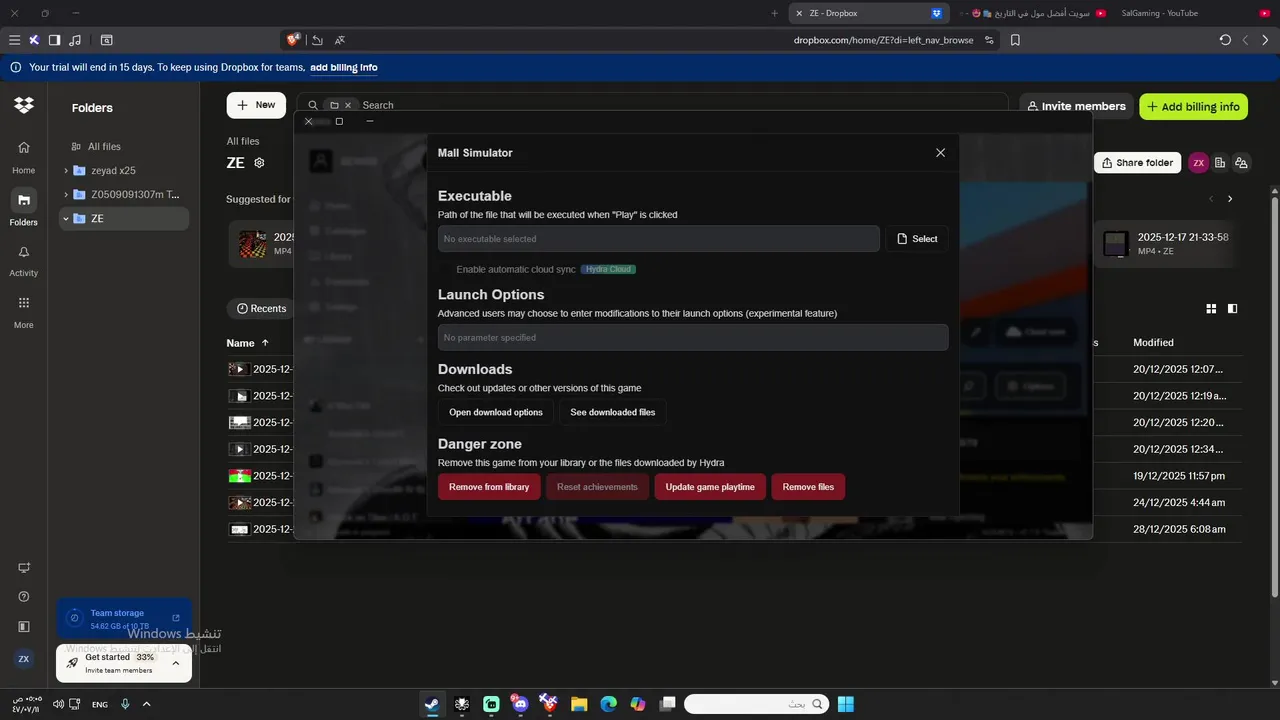The image size is (1280, 720).
Task: Open a new browser tab
Action: click(x=775, y=13)
